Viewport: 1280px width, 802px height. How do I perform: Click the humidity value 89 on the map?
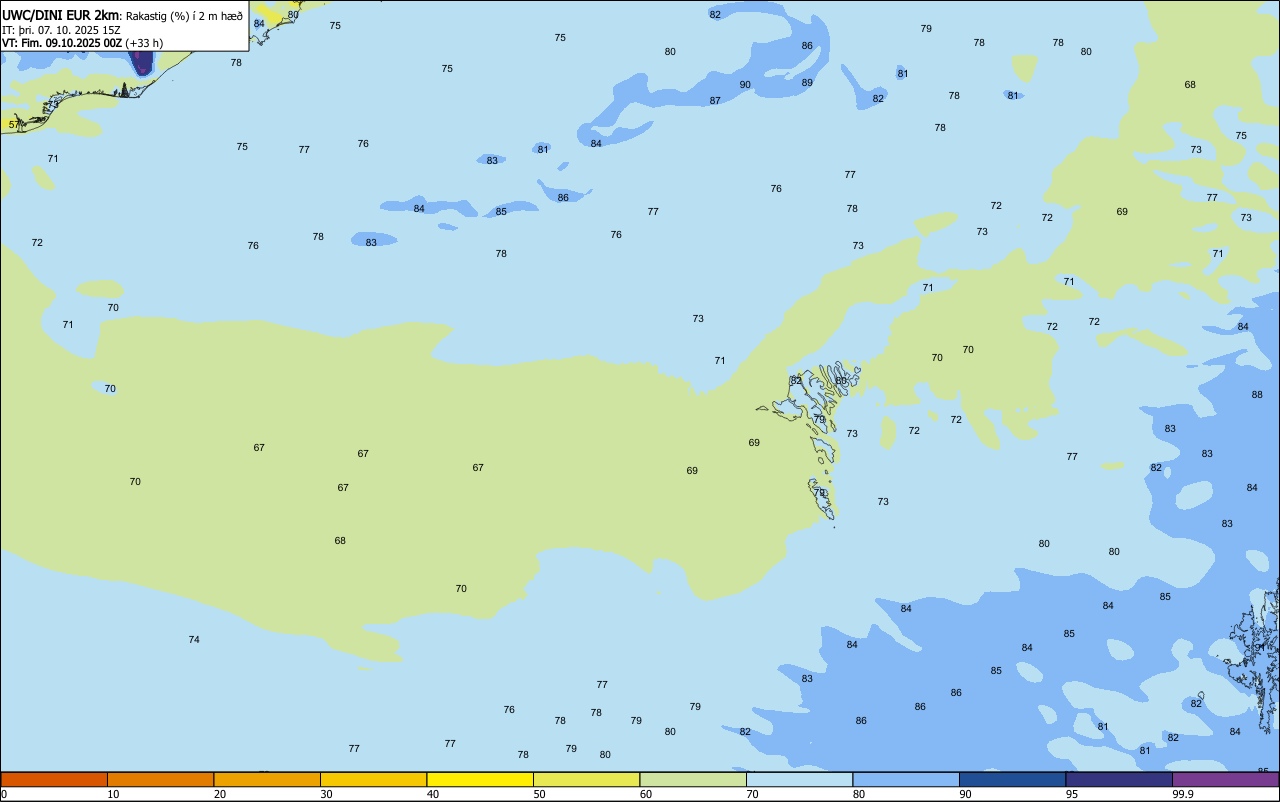(807, 82)
